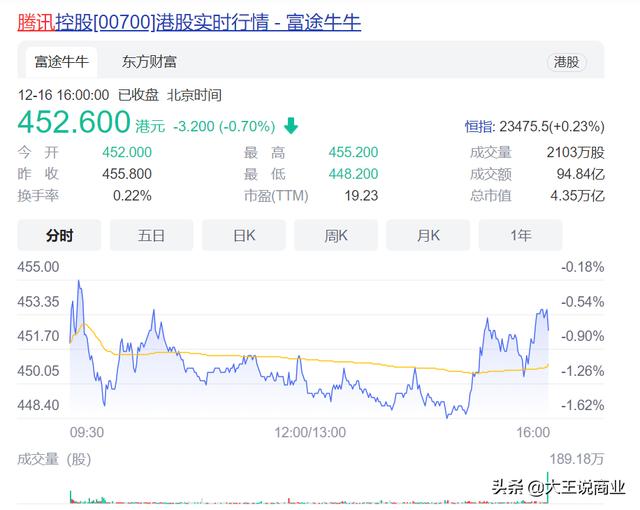
Task: Click the 成交量 value 2103万股
Action: pyautogui.click(x=576, y=153)
